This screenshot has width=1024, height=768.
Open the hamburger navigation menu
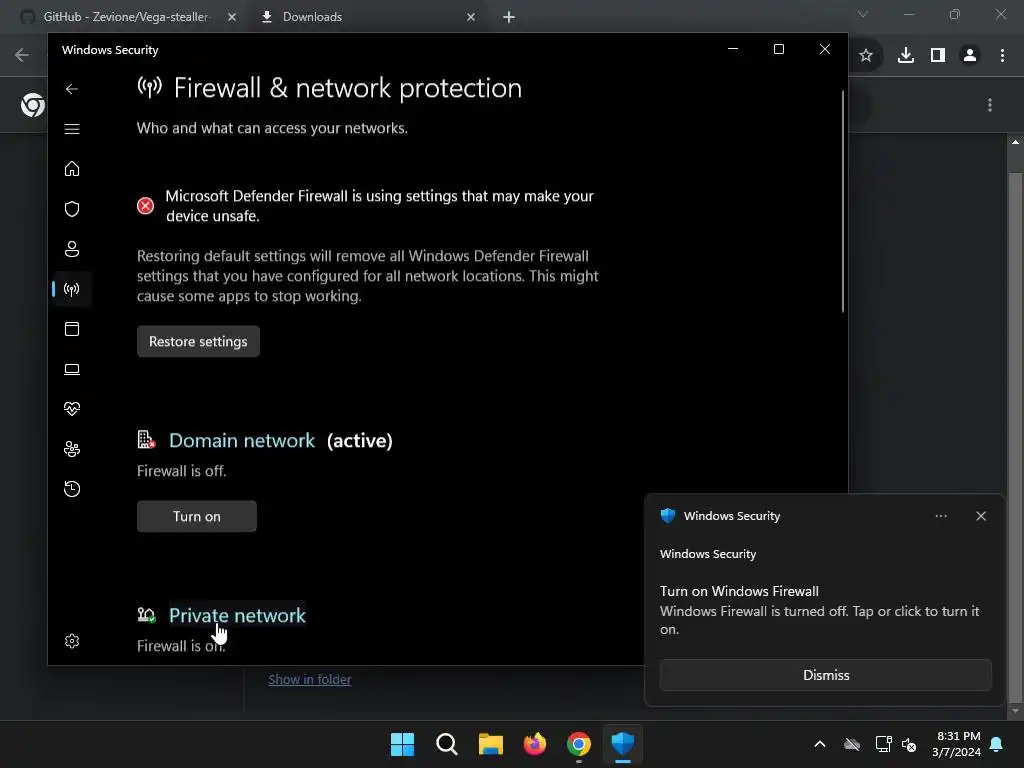tap(72, 129)
